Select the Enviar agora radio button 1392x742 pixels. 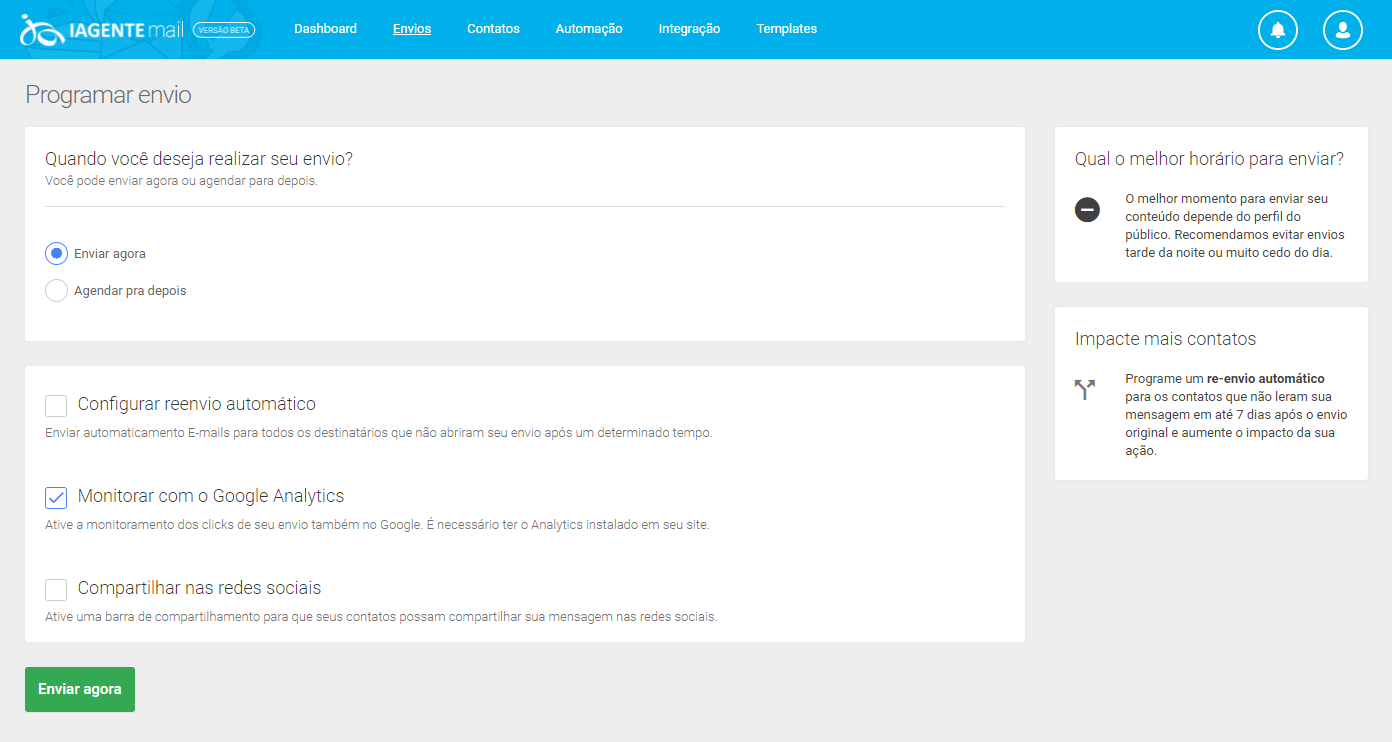coord(56,253)
